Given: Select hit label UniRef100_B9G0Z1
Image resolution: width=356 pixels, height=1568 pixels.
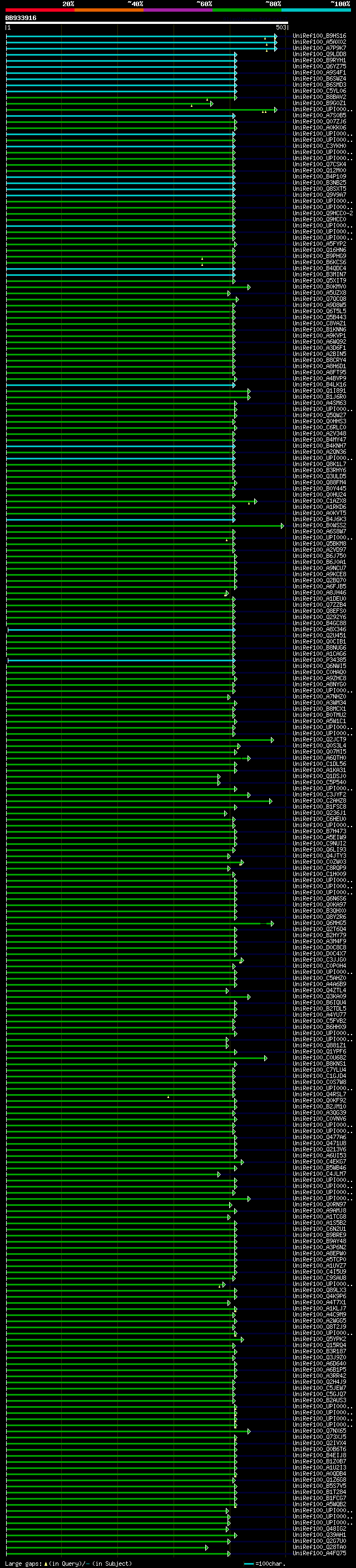Looking at the screenshot, I should (x=319, y=103).
